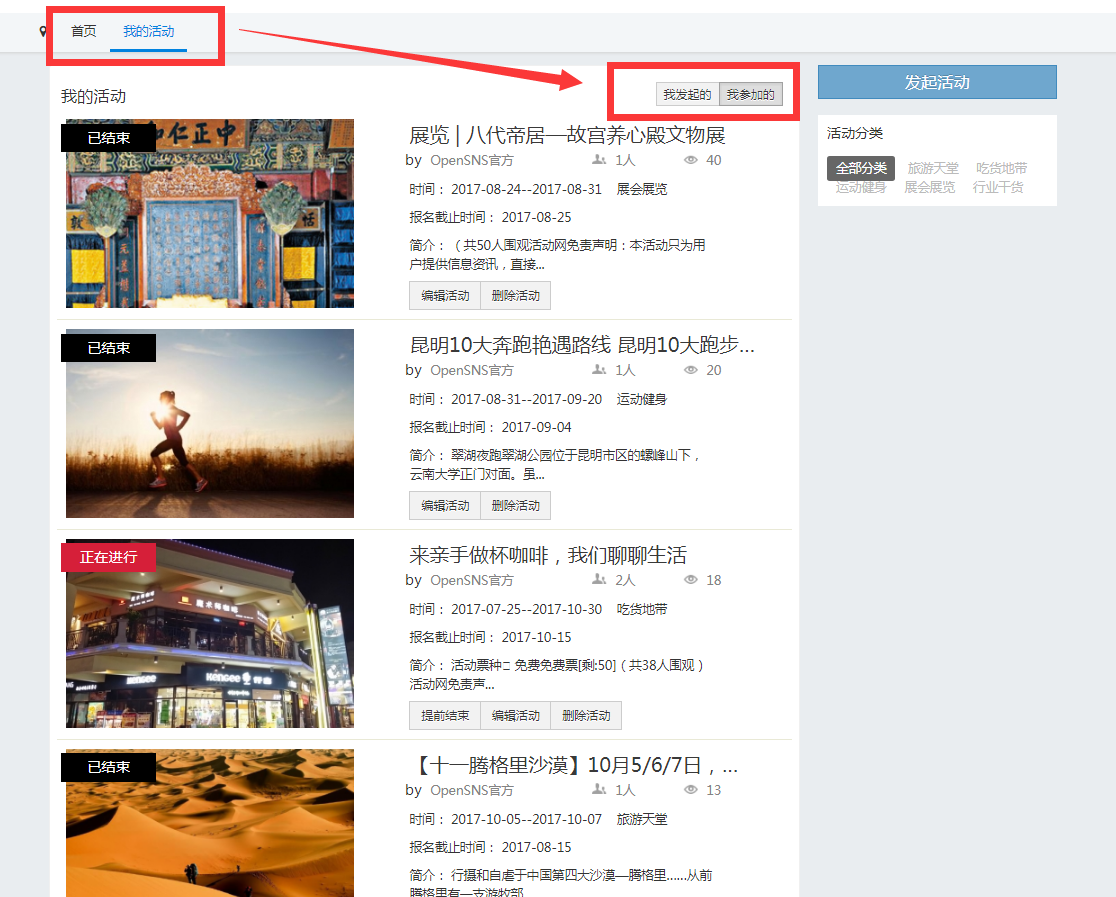Click the views eye icon showing 20
1116x897 pixels.
pyautogui.click(x=690, y=370)
